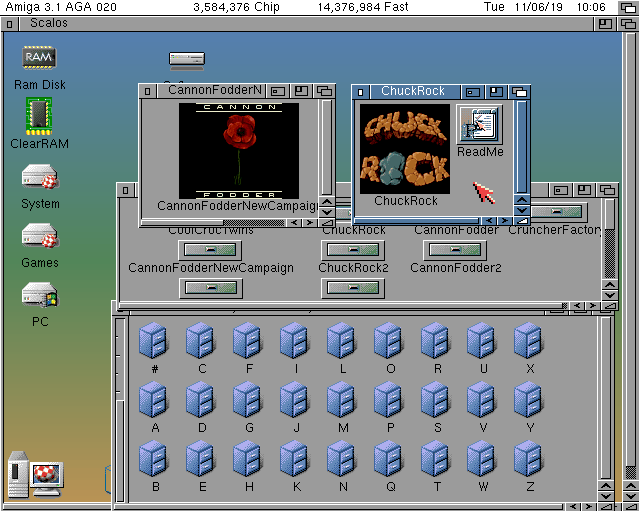Click the Workbench screen depth gadget top right

point(628,7)
